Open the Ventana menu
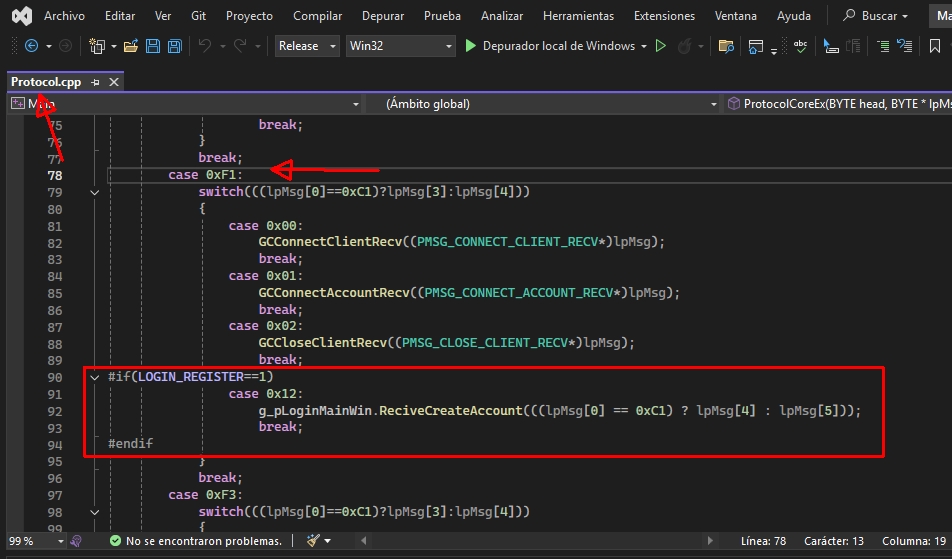The width and height of the screenshot is (952, 559). pos(735,16)
